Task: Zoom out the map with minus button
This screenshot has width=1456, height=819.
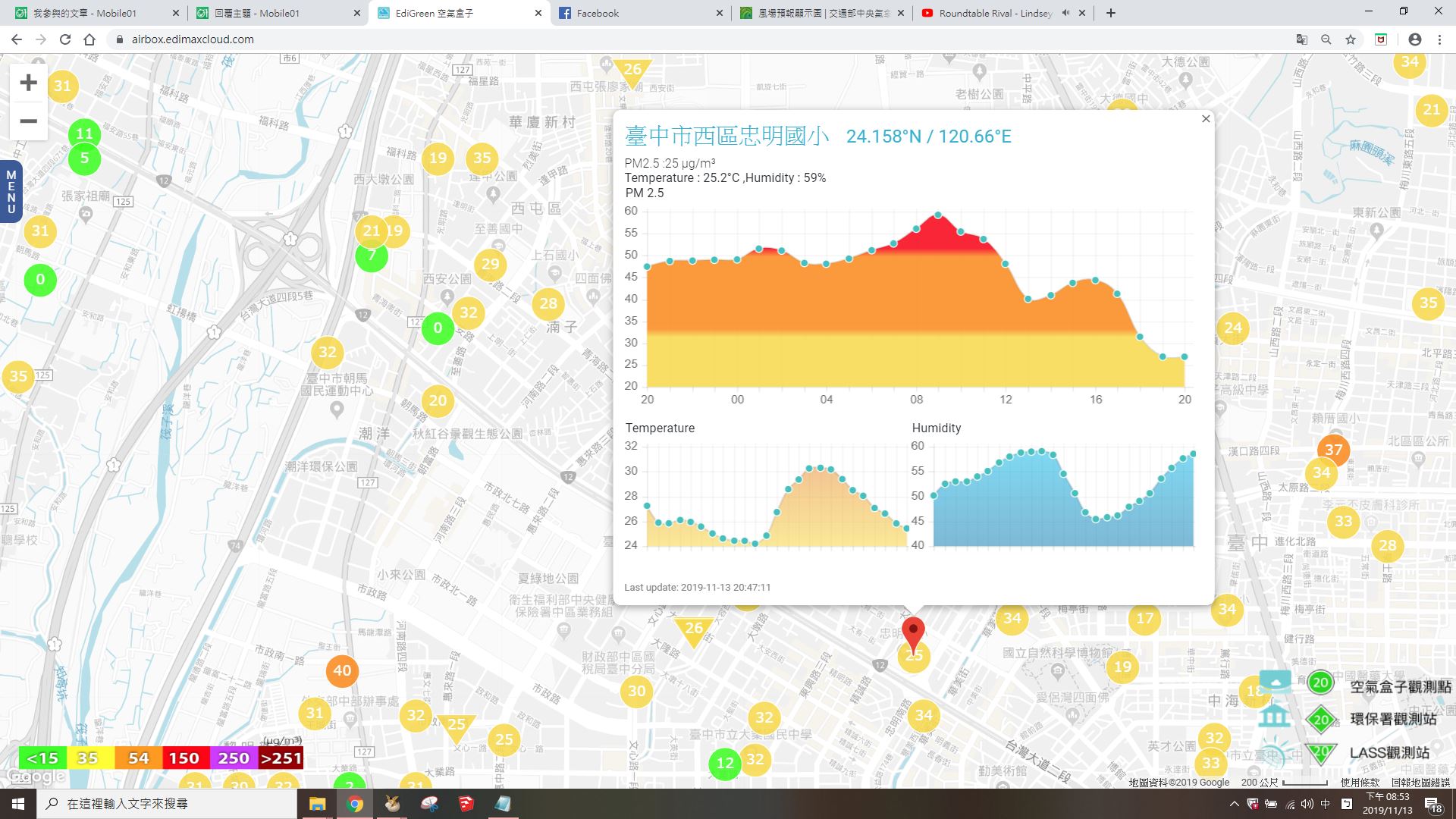Action: click(28, 121)
